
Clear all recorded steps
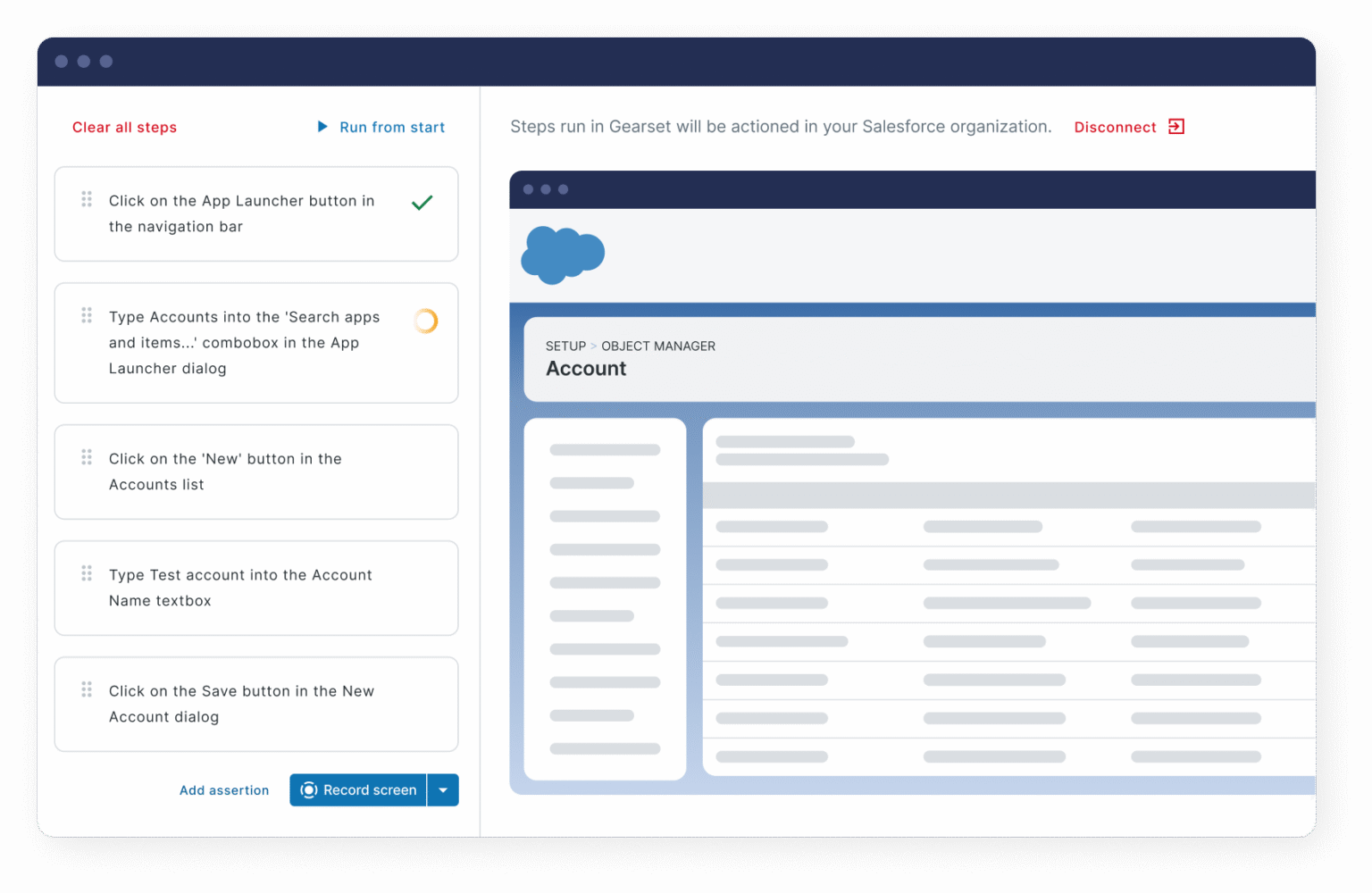click(x=125, y=128)
